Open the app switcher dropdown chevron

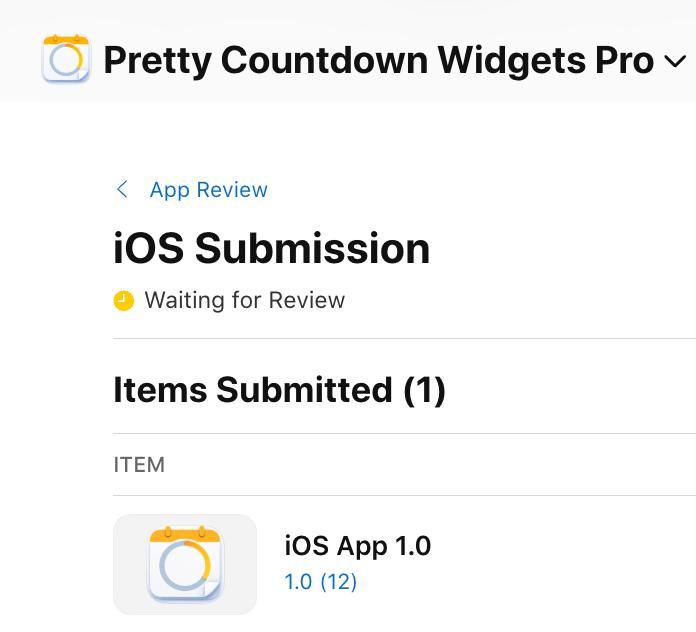point(675,62)
